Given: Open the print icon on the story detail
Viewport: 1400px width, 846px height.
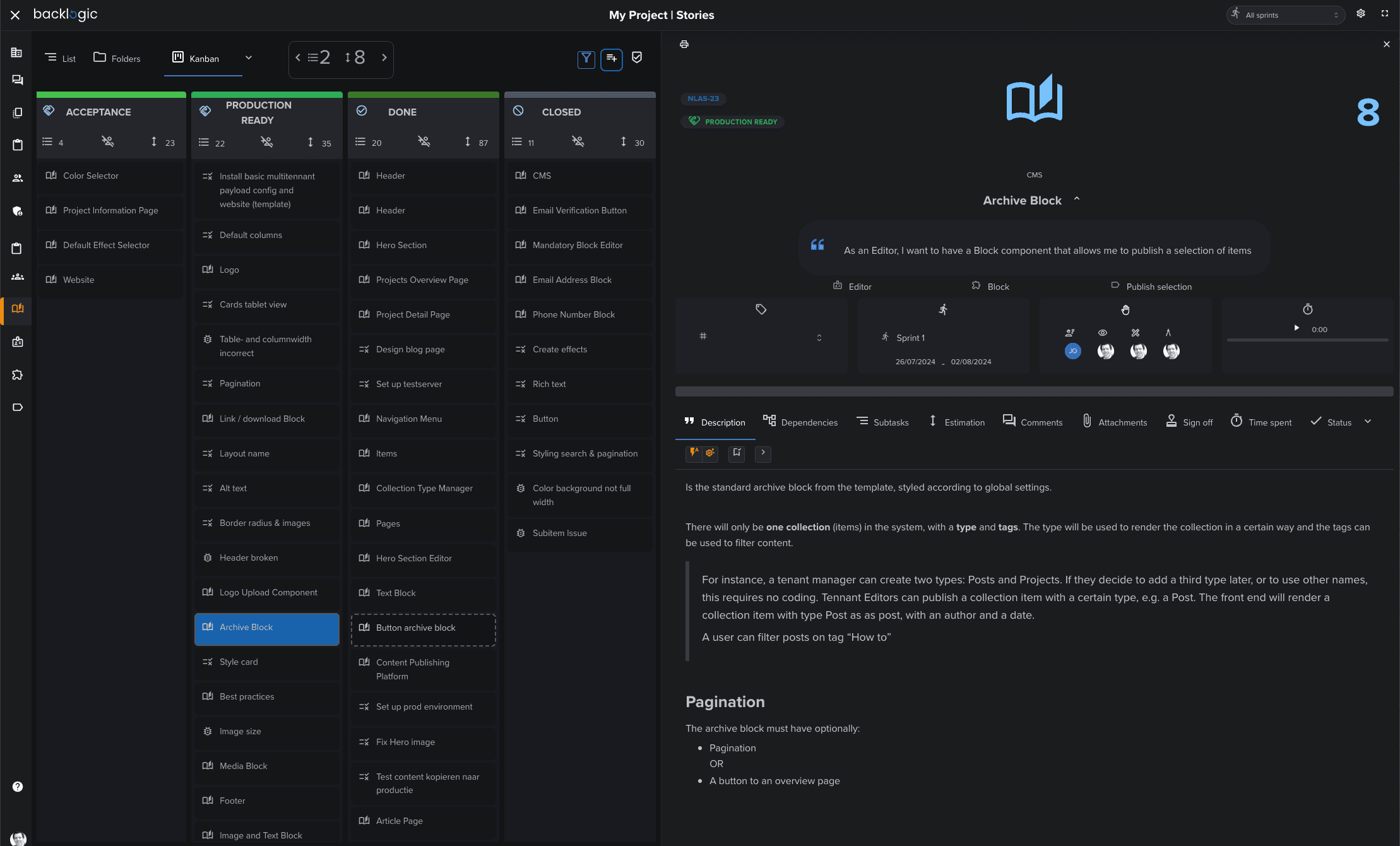Looking at the screenshot, I should [x=684, y=44].
